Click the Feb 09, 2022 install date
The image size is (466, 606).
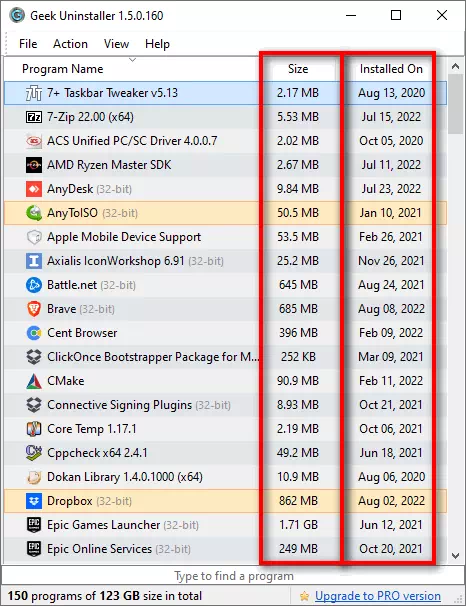pos(391,333)
